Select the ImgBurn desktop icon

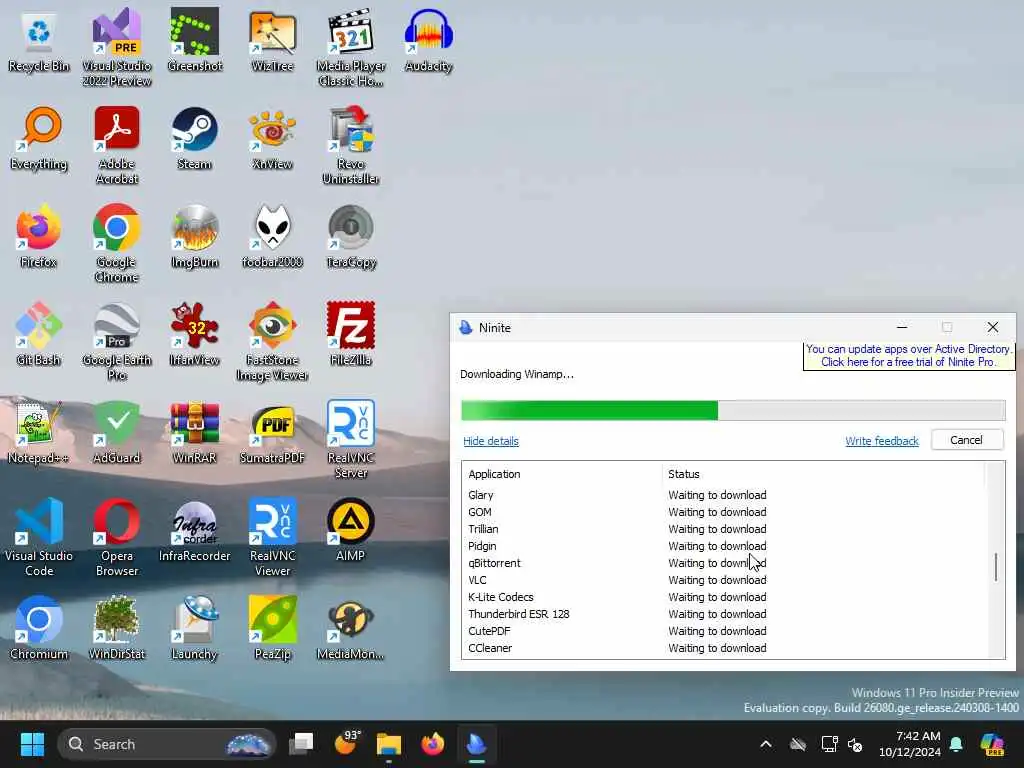pyautogui.click(x=195, y=237)
